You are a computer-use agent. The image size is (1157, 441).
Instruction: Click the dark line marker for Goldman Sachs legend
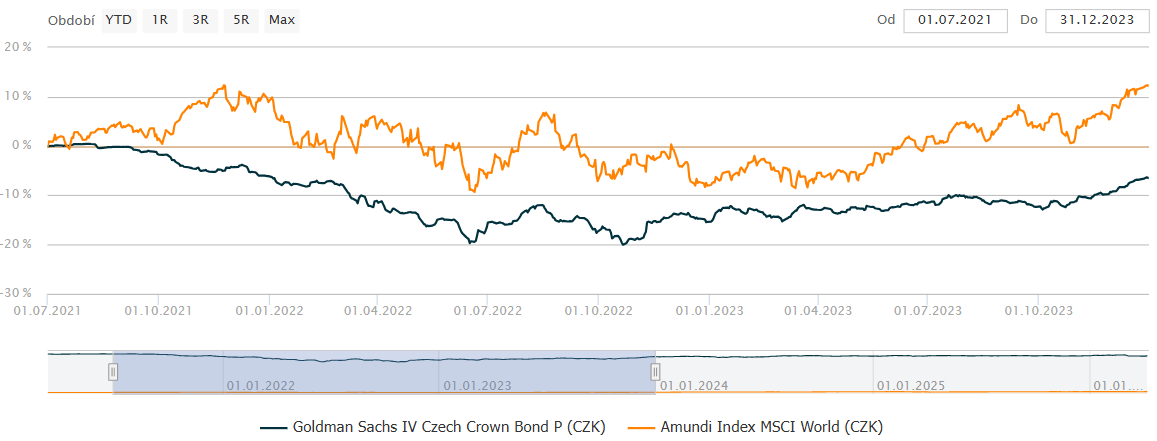[273, 427]
